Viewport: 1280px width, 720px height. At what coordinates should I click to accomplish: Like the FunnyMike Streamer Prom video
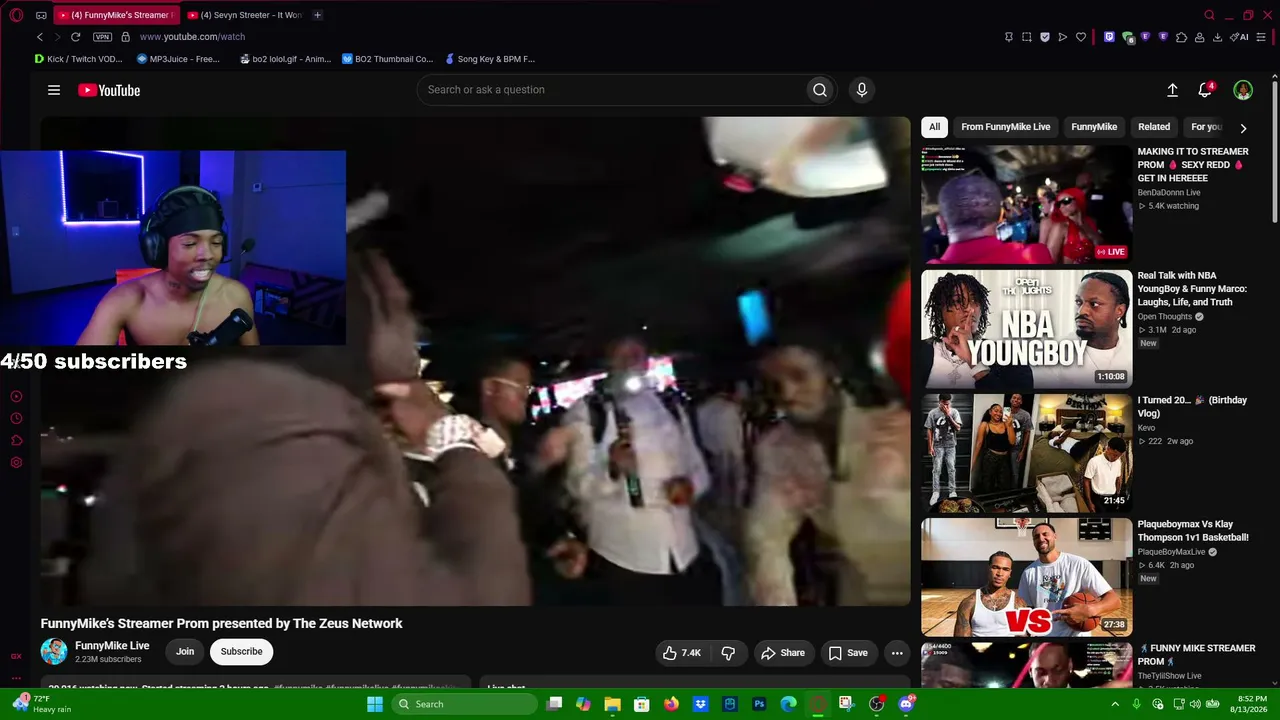coord(681,653)
